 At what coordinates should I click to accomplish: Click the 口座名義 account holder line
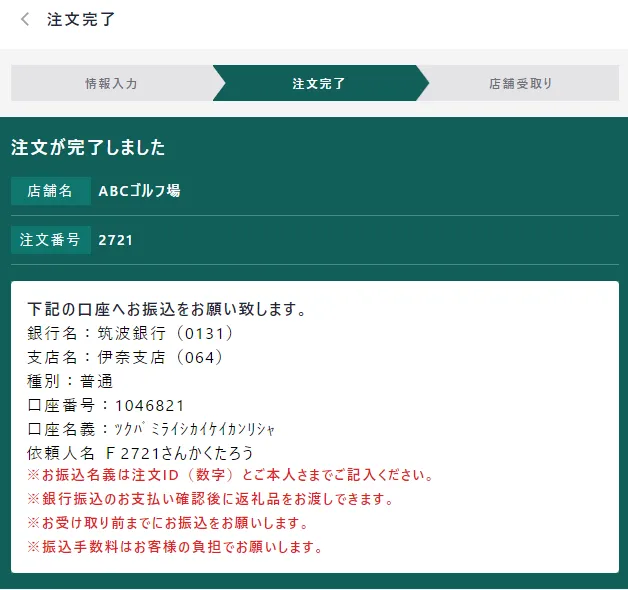point(150,429)
